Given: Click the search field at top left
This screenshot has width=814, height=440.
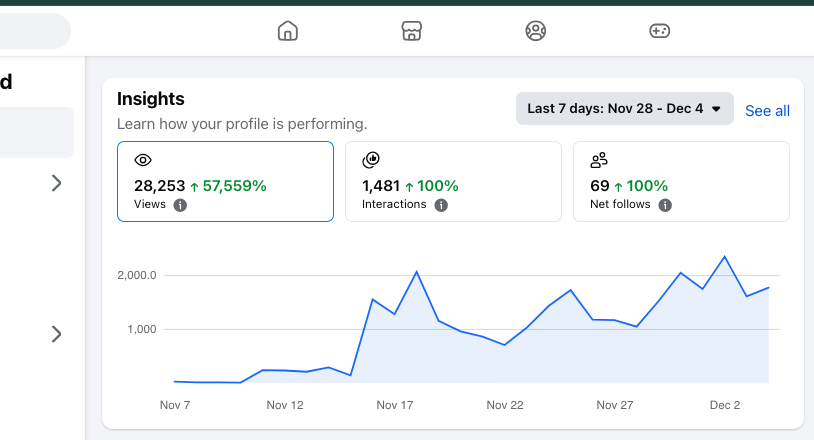Looking at the screenshot, I should [x=30, y=31].
